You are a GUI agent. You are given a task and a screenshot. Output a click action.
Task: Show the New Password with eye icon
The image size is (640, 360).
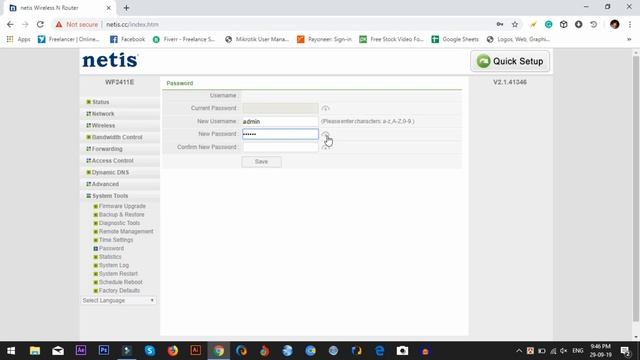point(325,134)
